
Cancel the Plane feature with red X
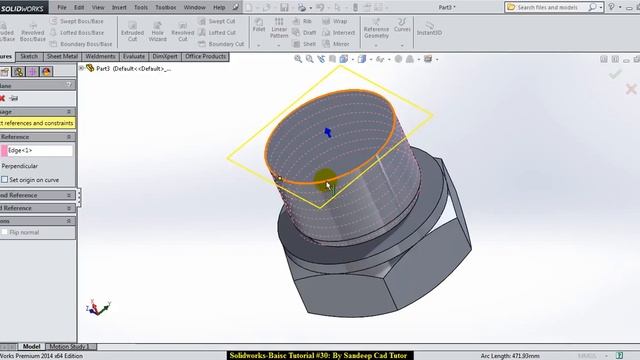[2, 98]
